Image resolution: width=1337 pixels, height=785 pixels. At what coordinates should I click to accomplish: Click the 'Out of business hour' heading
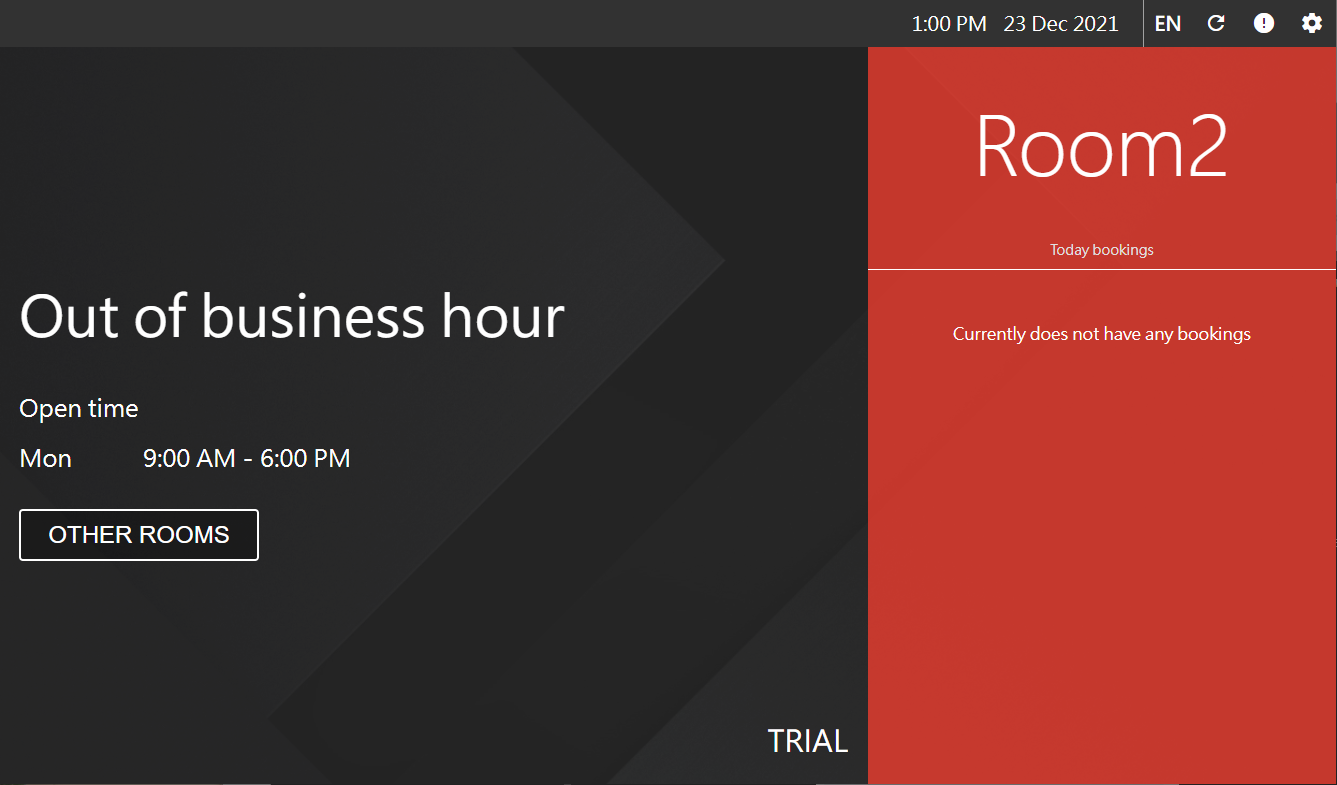pyautogui.click(x=292, y=316)
